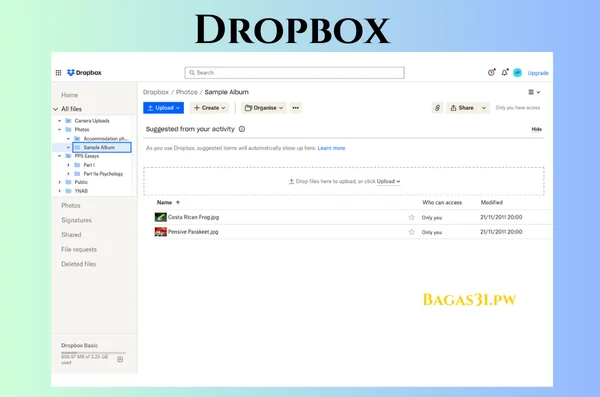Select the Part I folder

coord(89,165)
